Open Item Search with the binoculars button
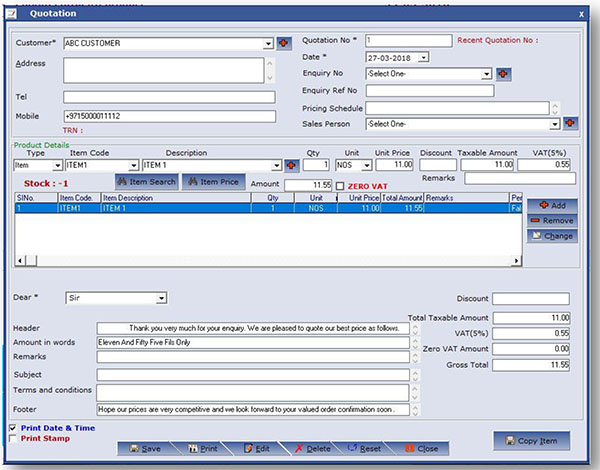Image resolution: width=600 pixels, height=470 pixels. pos(146,181)
